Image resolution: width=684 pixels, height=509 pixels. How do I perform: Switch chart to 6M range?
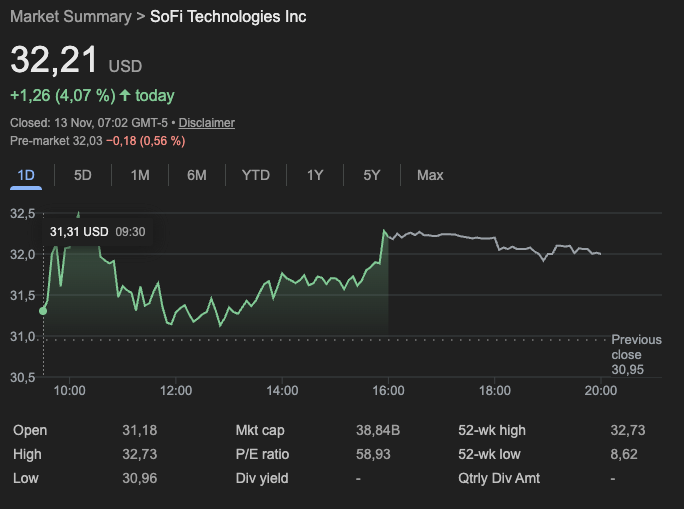tap(197, 175)
